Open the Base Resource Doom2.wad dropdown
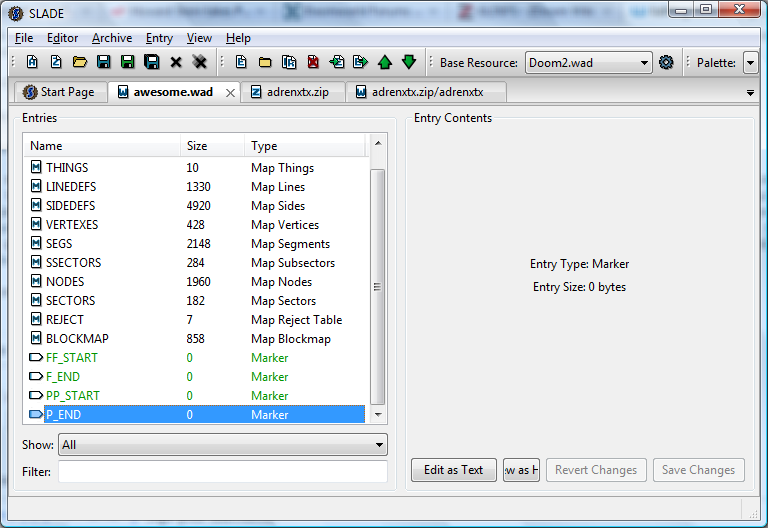Image resolution: width=768 pixels, height=528 pixels. click(588, 63)
